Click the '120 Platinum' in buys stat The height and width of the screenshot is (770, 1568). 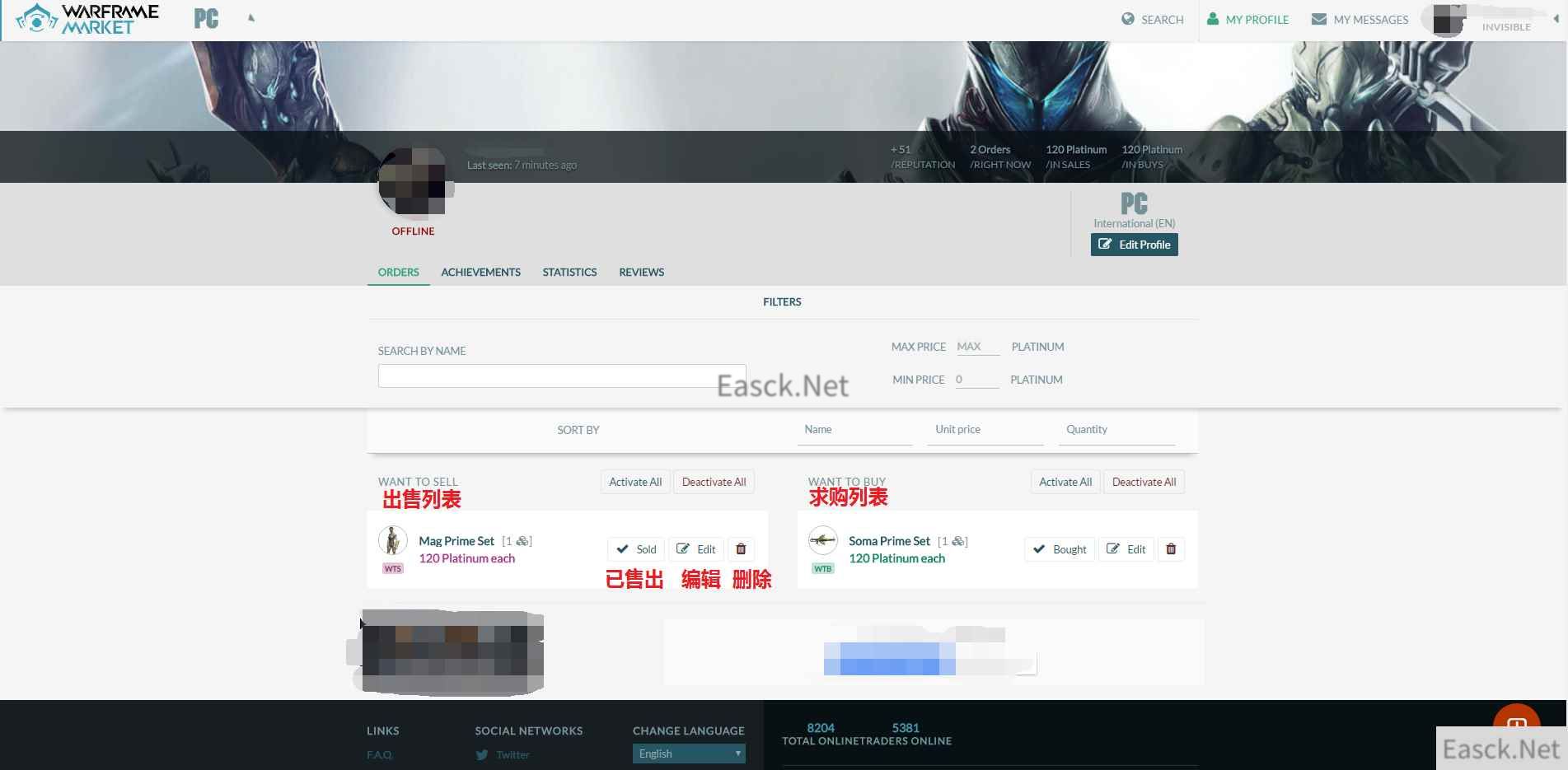click(1152, 150)
